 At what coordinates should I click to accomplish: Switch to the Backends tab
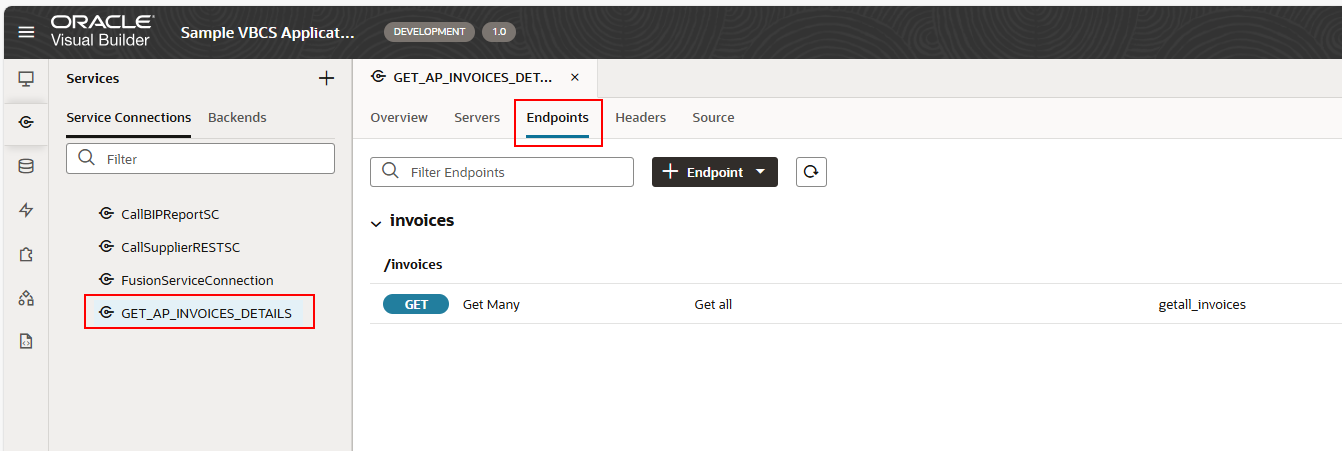[x=237, y=117]
